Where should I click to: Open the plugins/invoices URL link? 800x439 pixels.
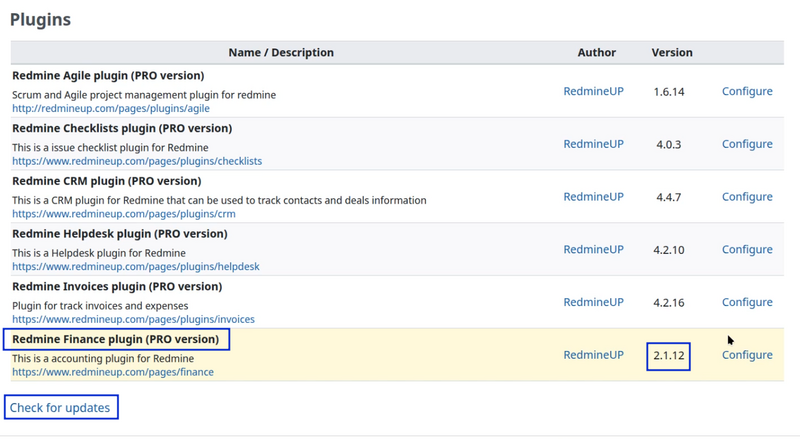(133, 319)
